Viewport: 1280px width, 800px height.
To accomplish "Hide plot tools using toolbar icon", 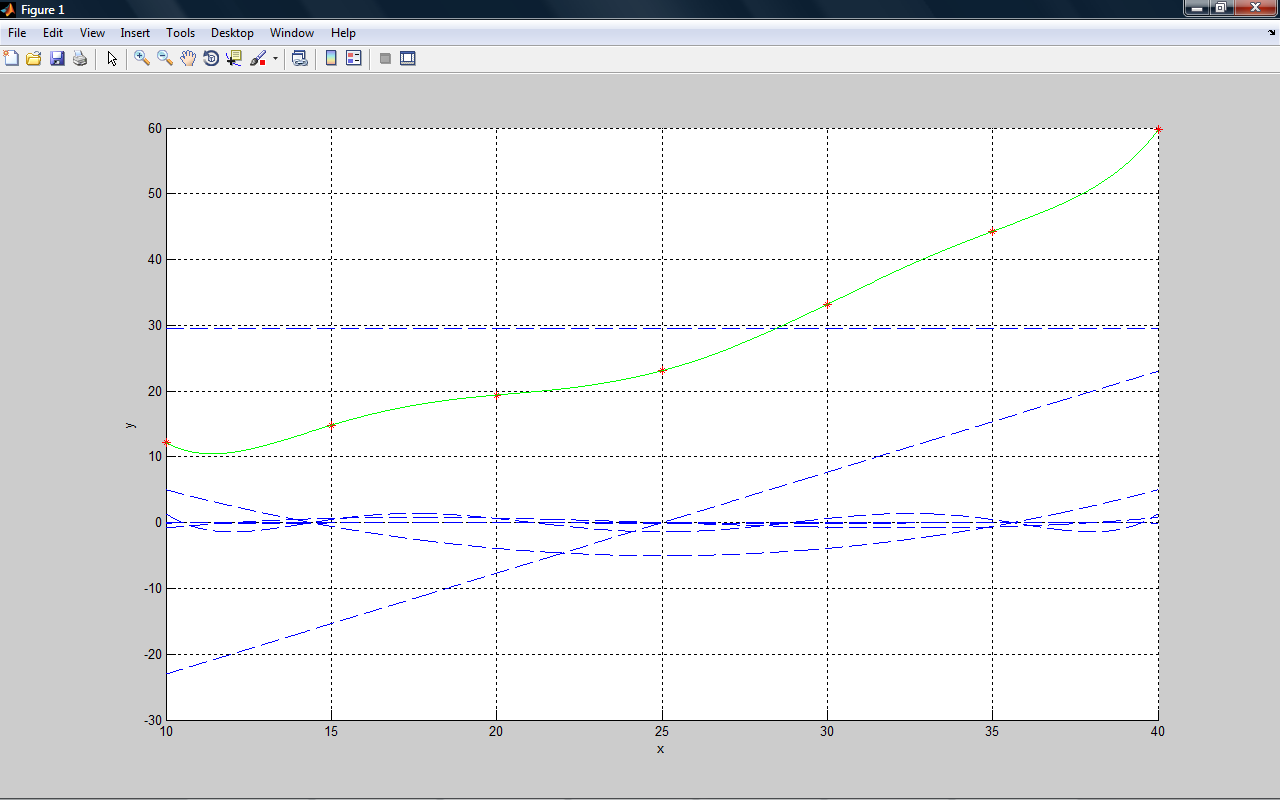I will pyautogui.click(x=385, y=59).
